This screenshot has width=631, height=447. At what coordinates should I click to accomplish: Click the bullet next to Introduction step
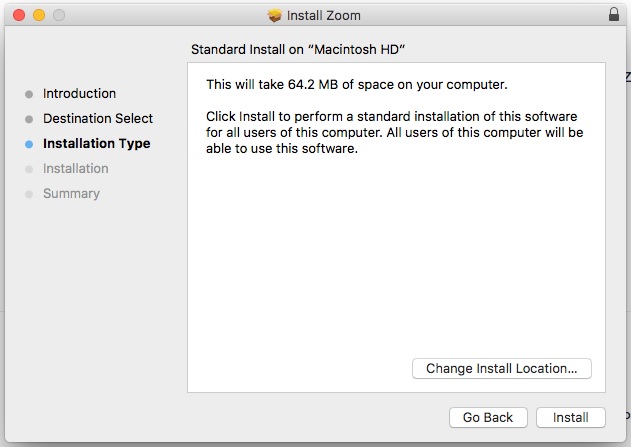29,94
